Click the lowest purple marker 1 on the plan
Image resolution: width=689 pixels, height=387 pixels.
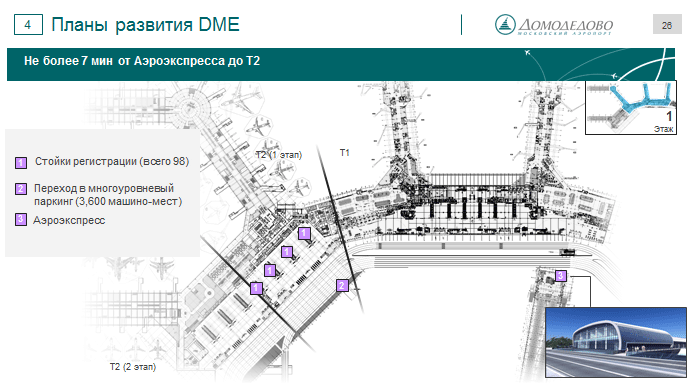click(256, 288)
